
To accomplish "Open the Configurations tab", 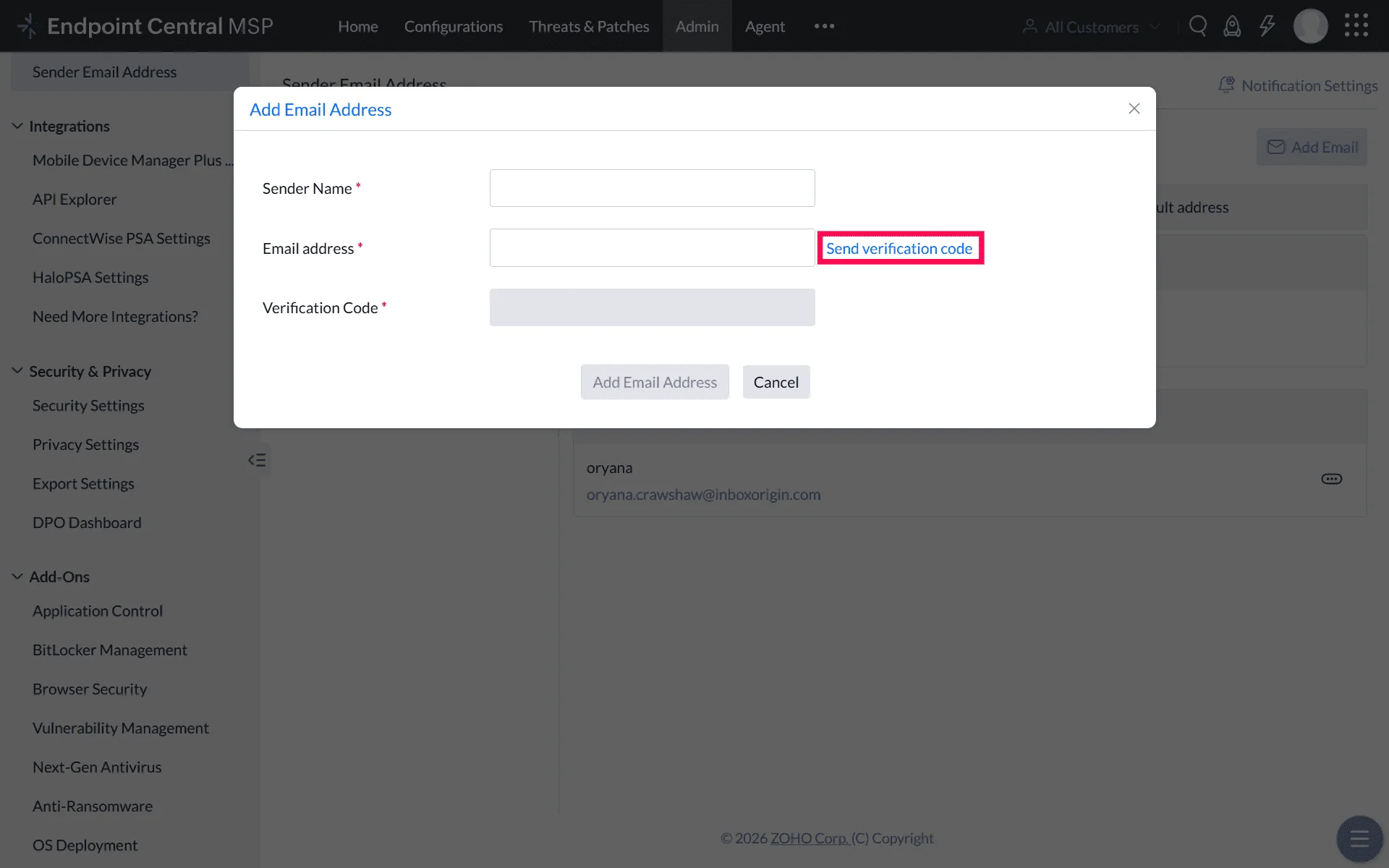I will 454,27.
